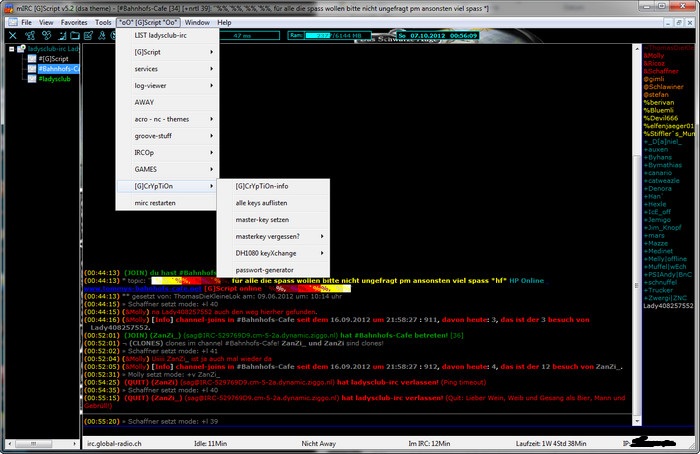The width and height of the screenshot is (700, 454).
Task: Click the stair-shaped toolbar icon
Action: pos(62,35)
